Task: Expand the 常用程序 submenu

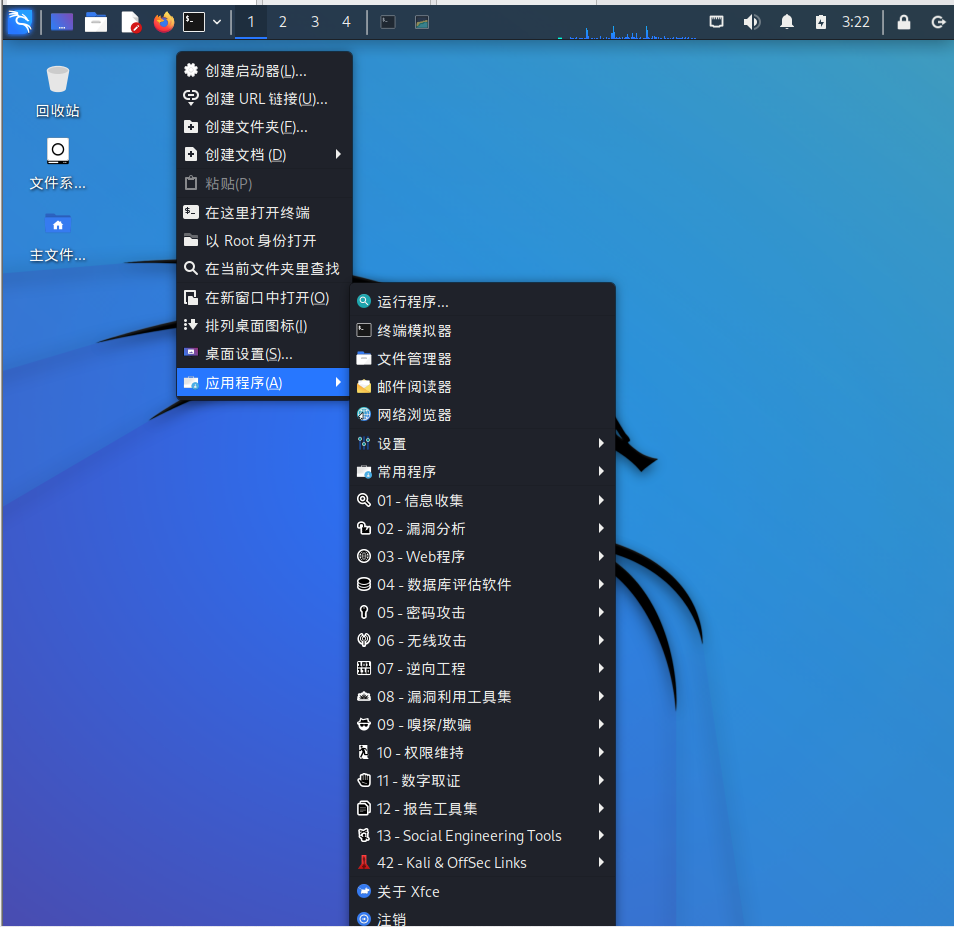Action: coord(482,471)
